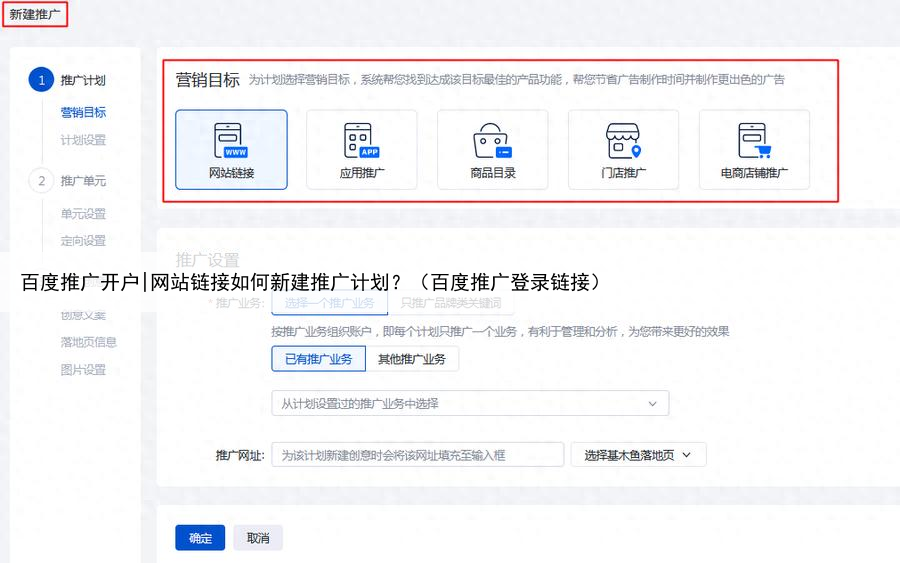This screenshot has width=900, height=563.
Task: Pick the 商品目录 shopping bag card
Action: click(x=492, y=150)
